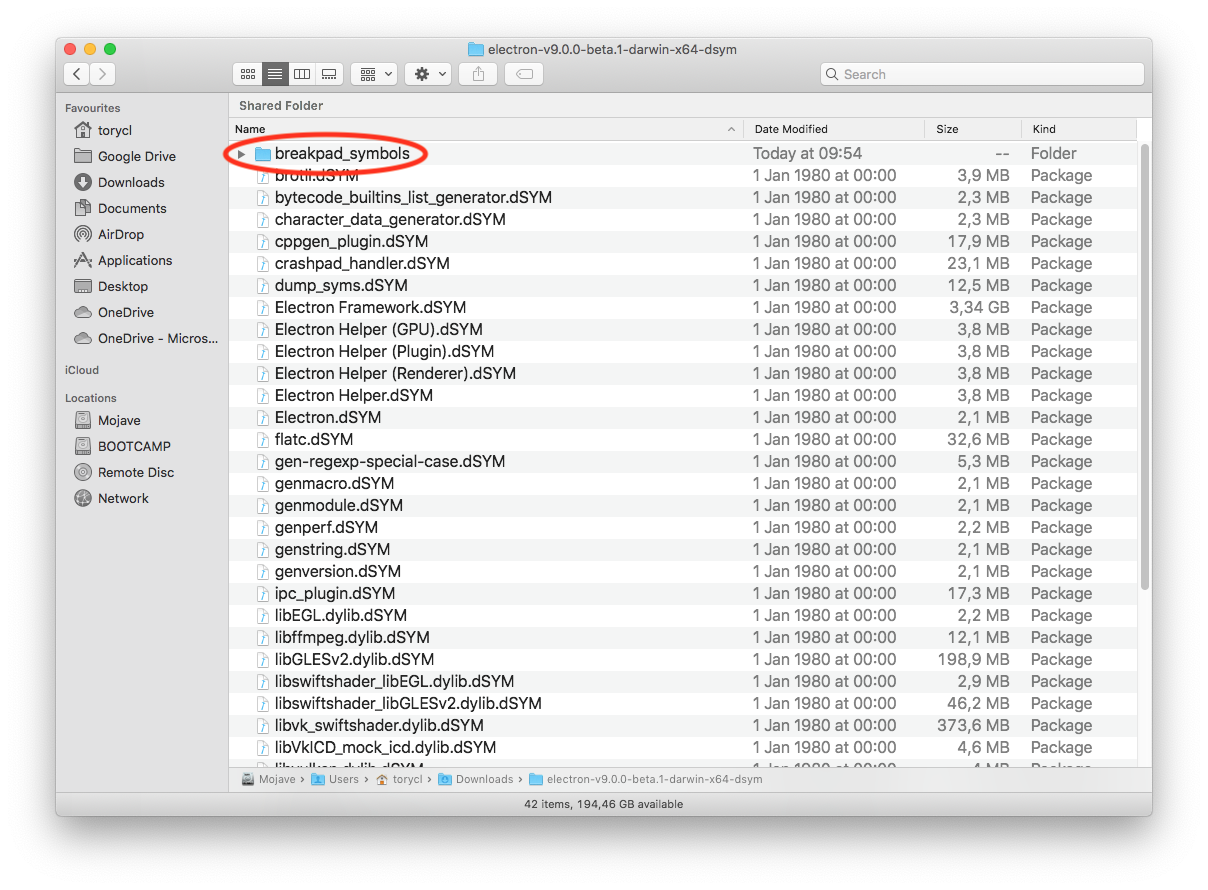Go forward with the right arrow button
This screenshot has height=890, width=1208.
tap(102, 74)
